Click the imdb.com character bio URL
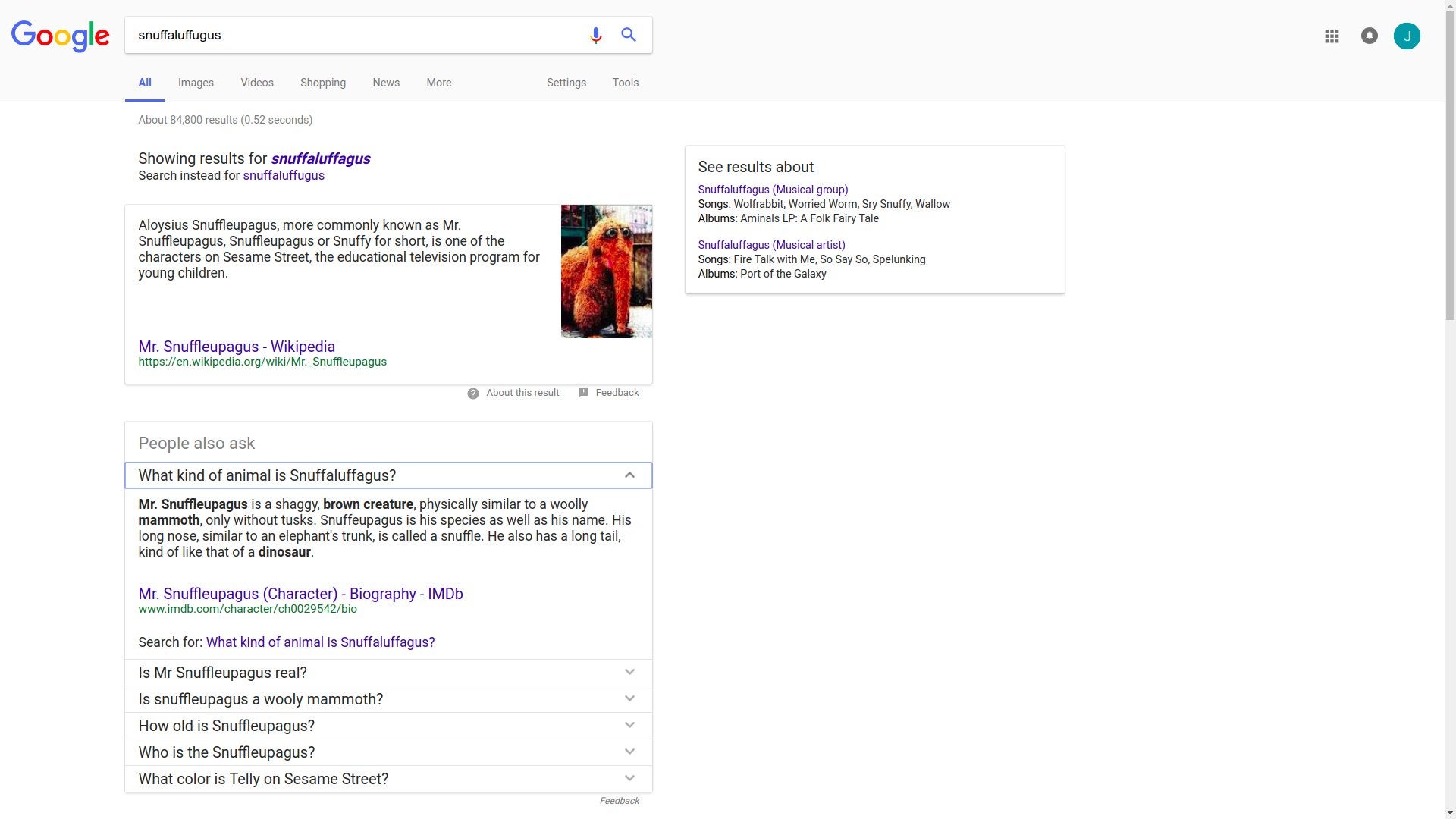The height and width of the screenshot is (819, 1456). click(247, 609)
